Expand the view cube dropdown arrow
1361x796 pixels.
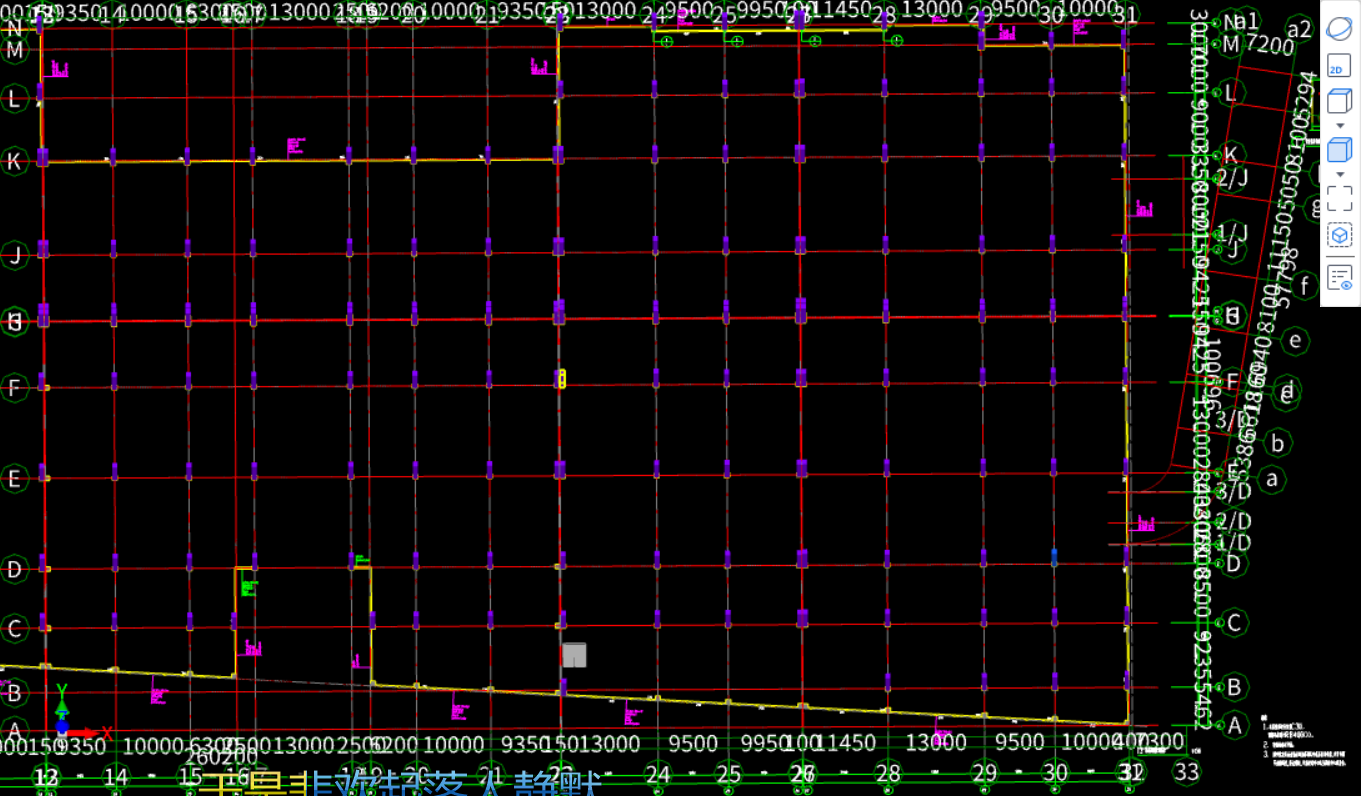[1340, 126]
